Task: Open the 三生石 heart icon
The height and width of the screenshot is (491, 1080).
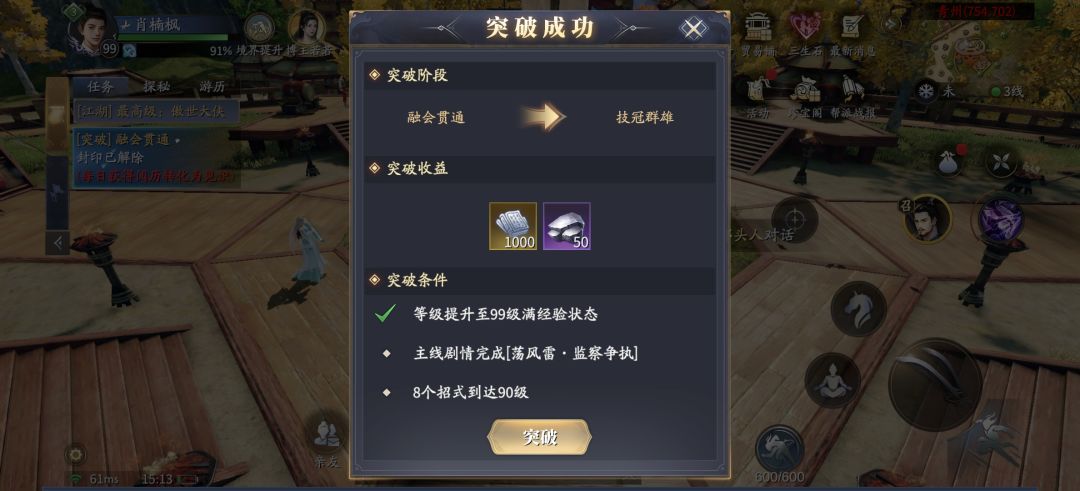Action: [804, 34]
